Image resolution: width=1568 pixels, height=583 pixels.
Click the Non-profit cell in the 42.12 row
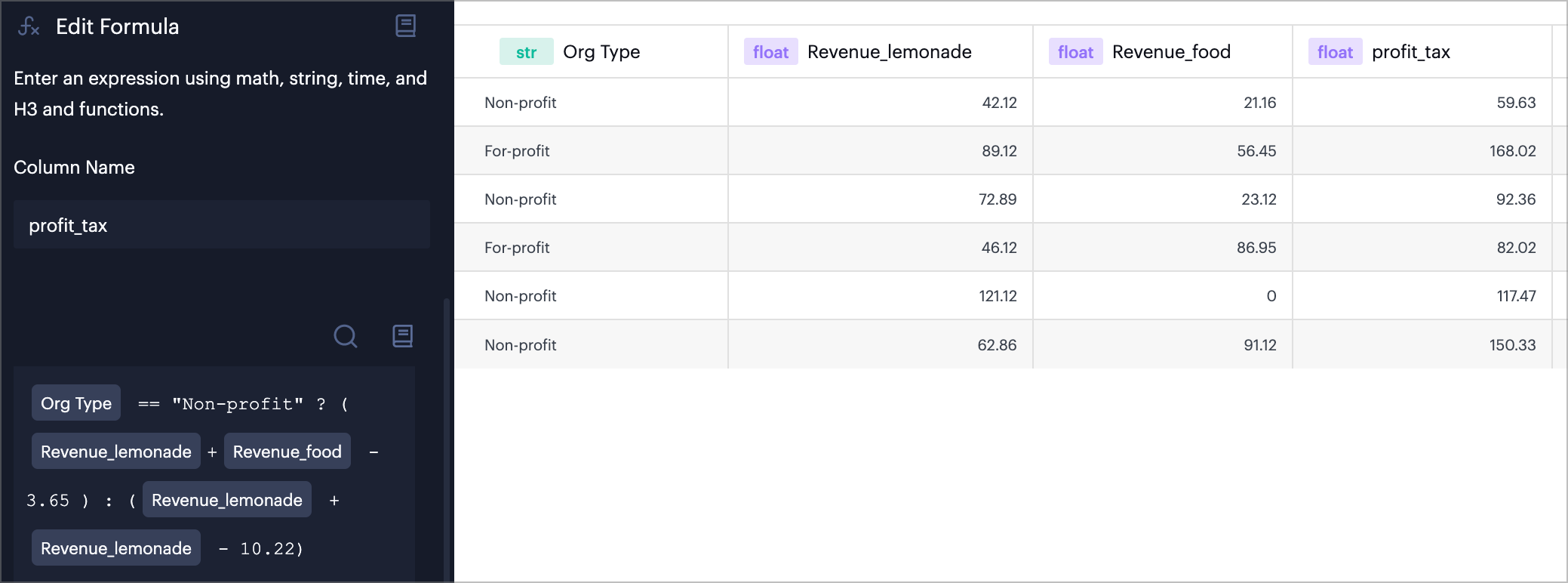pyautogui.click(x=591, y=102)
